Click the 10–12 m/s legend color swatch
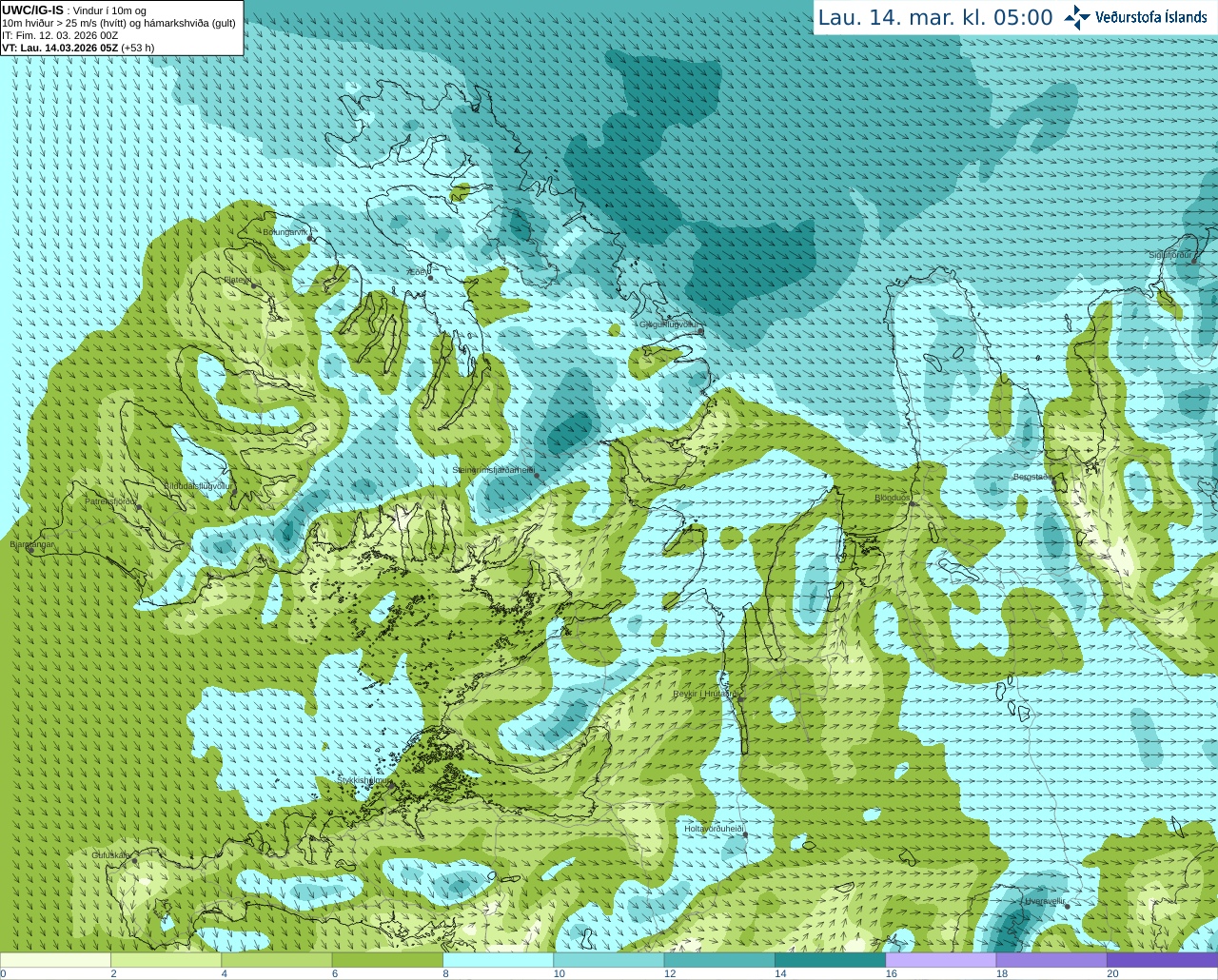Viewport: 1218px width, 980px height. pyautogui.click(x=608, y=960)
